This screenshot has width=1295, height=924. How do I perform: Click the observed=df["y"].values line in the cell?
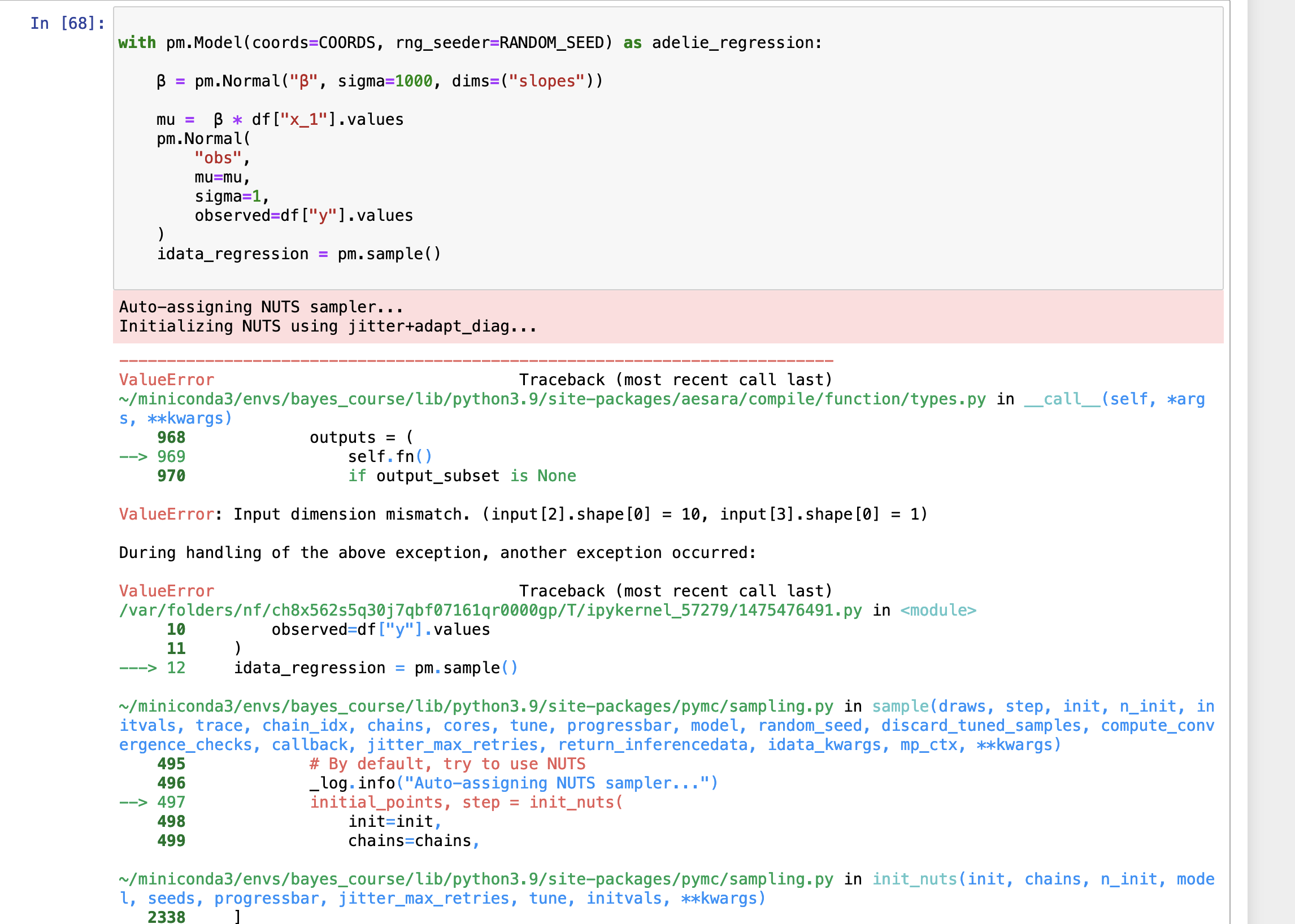pyautogui.click(x=303, y=216)
